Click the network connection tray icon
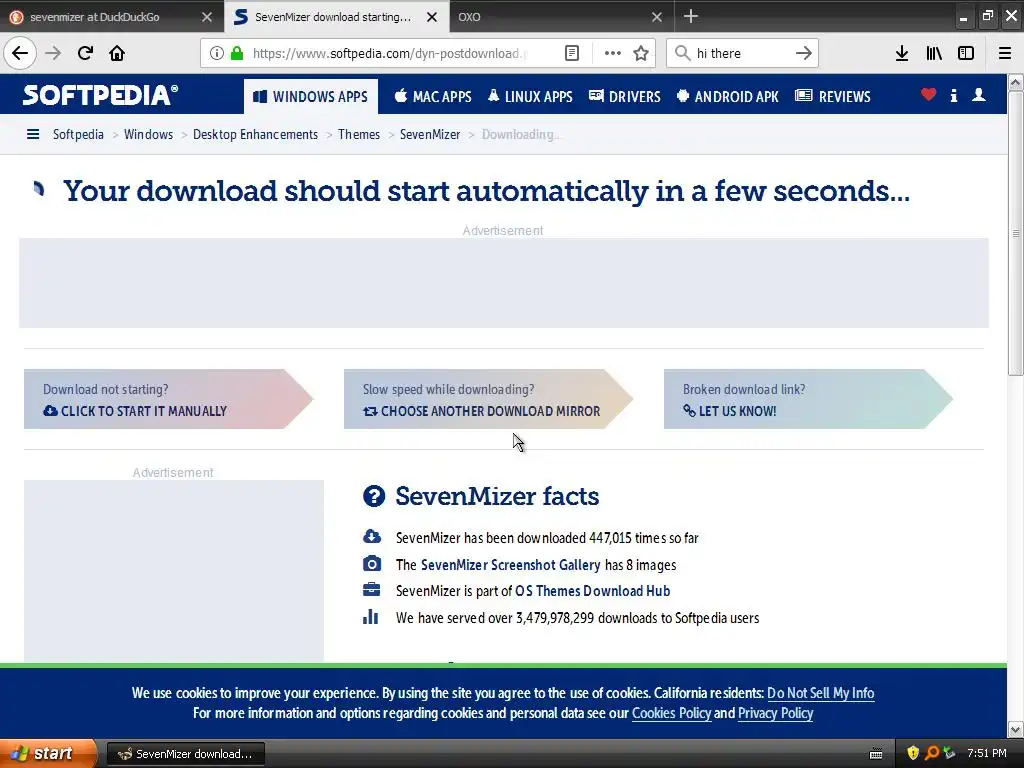This screenshot has height=768, width=1024. tap(950, 753)
